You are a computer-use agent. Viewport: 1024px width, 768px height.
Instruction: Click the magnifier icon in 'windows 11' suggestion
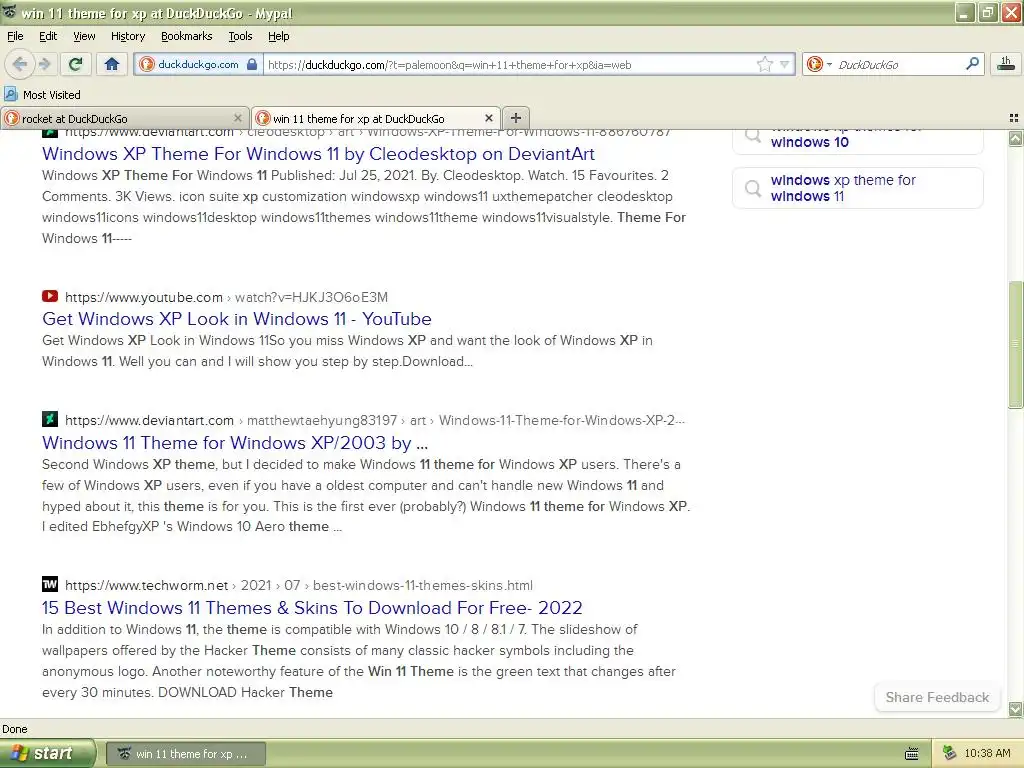[x=753, y=188]
